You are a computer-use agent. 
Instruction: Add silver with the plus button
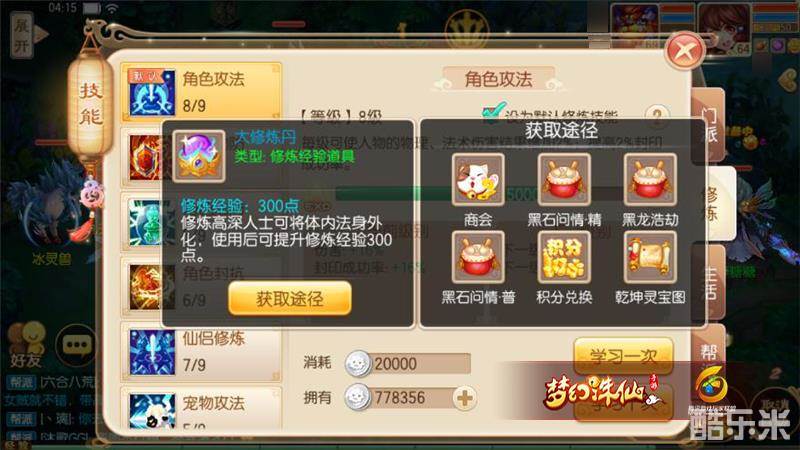464,398
